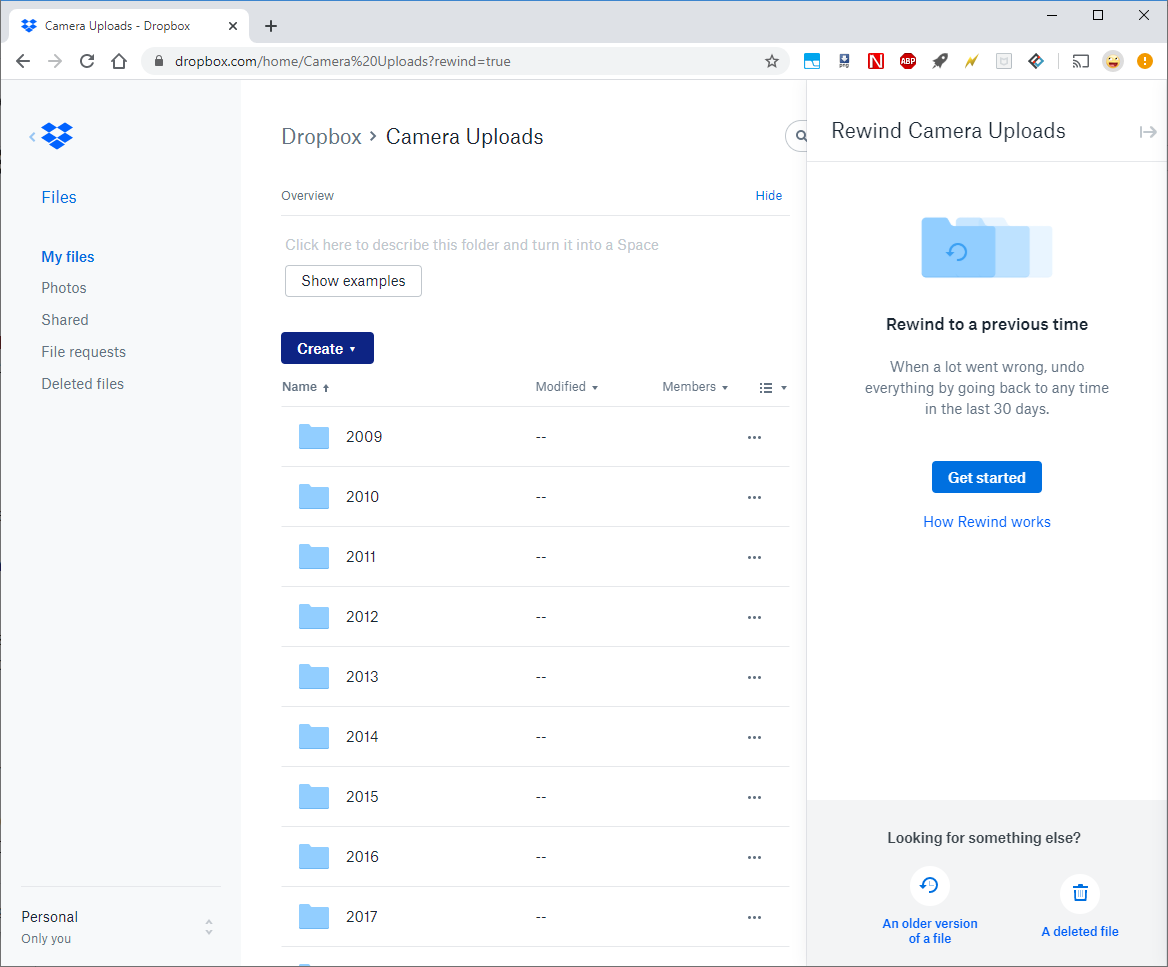Screen dimensions: 1168x967
Task: Open the 2015 folder icon
Action: (x=314, y=796)
